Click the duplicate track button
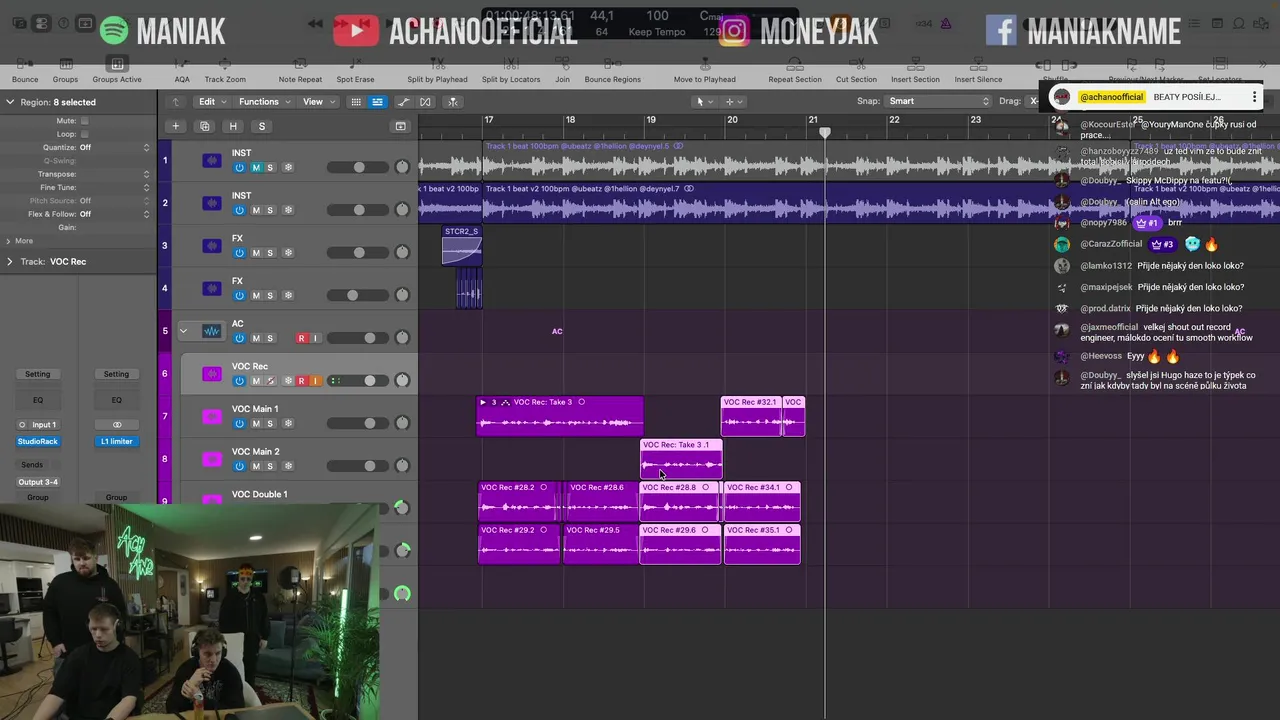Screen dimensions: 1280x720 (204, 126)
